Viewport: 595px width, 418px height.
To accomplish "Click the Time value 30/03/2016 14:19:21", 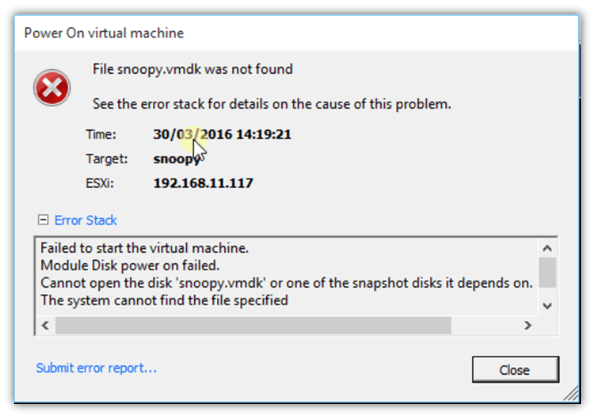I will pyautogui.click(x=222, y=134).
